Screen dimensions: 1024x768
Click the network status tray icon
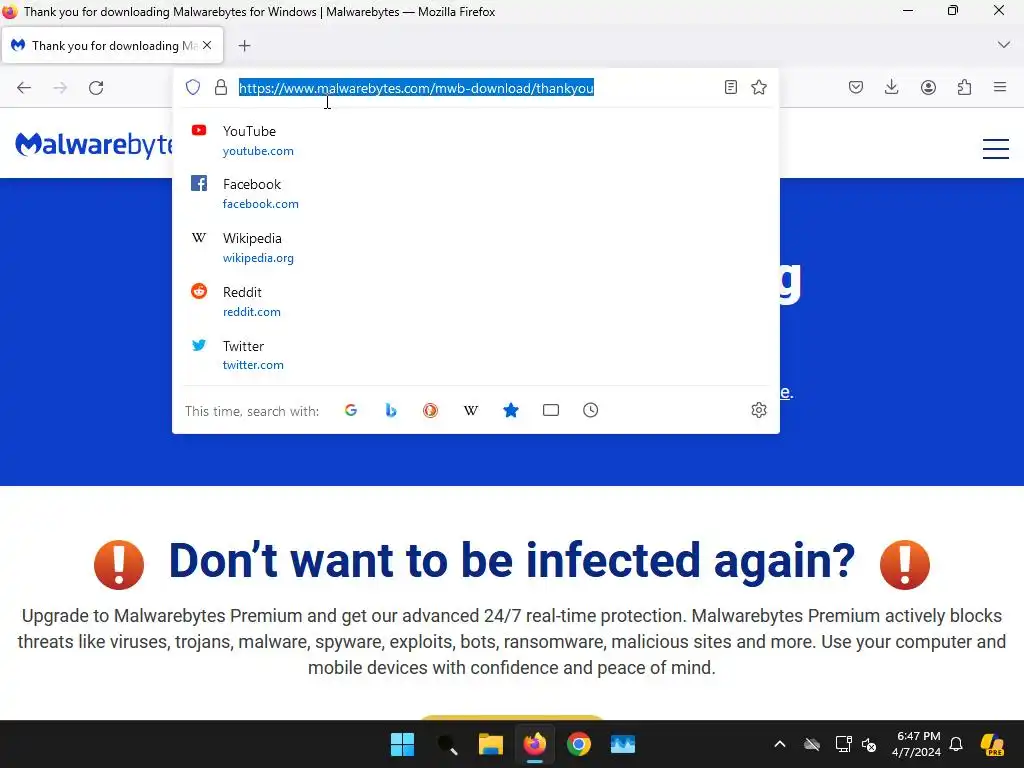pos(843,744)
